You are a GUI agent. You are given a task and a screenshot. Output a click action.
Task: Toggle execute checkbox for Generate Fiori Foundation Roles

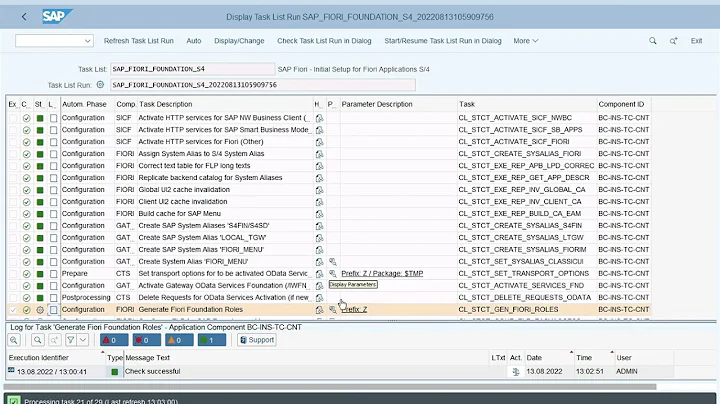click(x=13, y=309)
